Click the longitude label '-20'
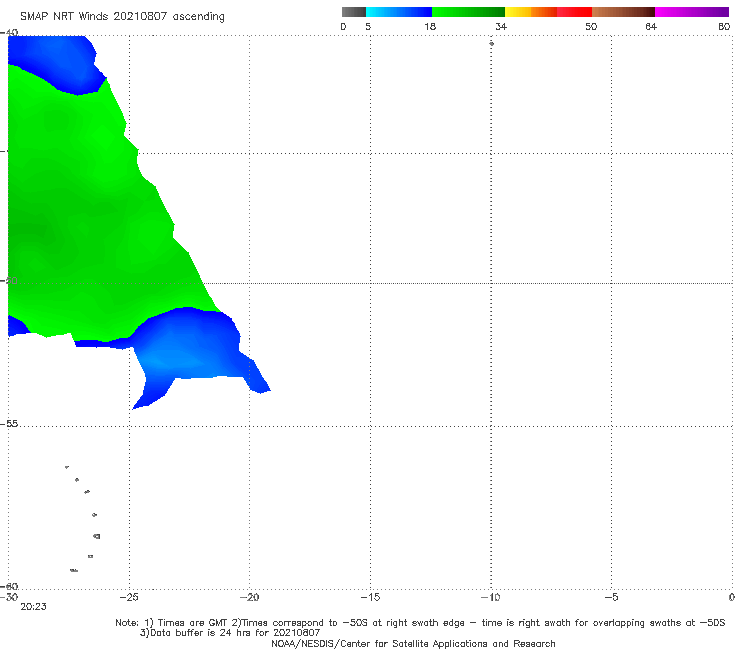The height and width of the screenshot is (650, 740). tap(249, 597)
